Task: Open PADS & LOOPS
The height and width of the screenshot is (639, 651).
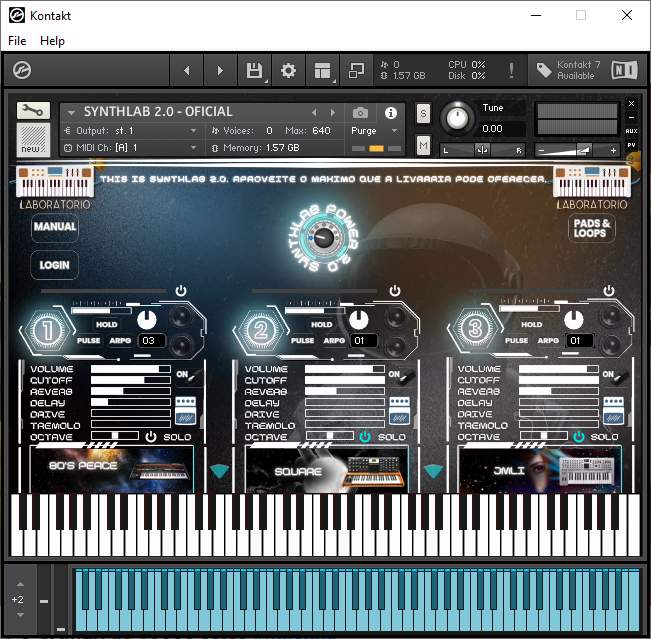Action: [592, 228]
